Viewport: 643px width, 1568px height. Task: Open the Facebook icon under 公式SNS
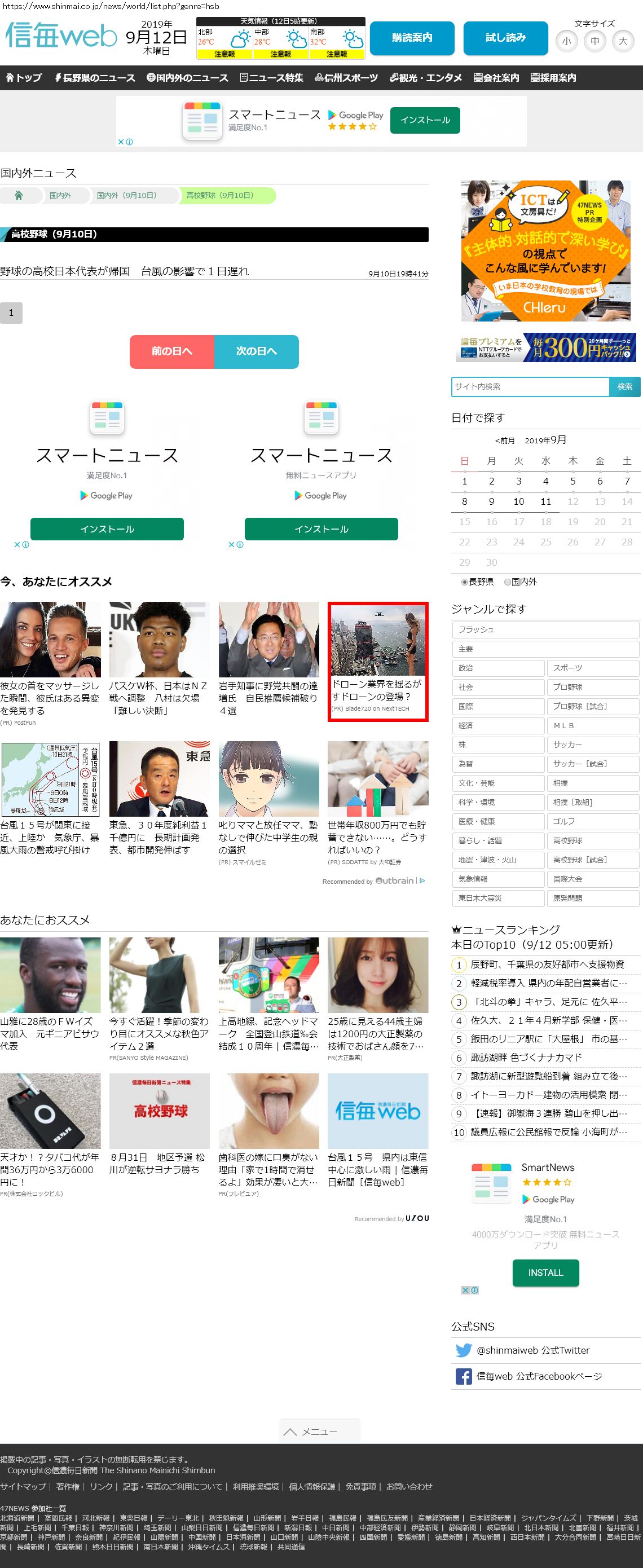(464, 1376)
